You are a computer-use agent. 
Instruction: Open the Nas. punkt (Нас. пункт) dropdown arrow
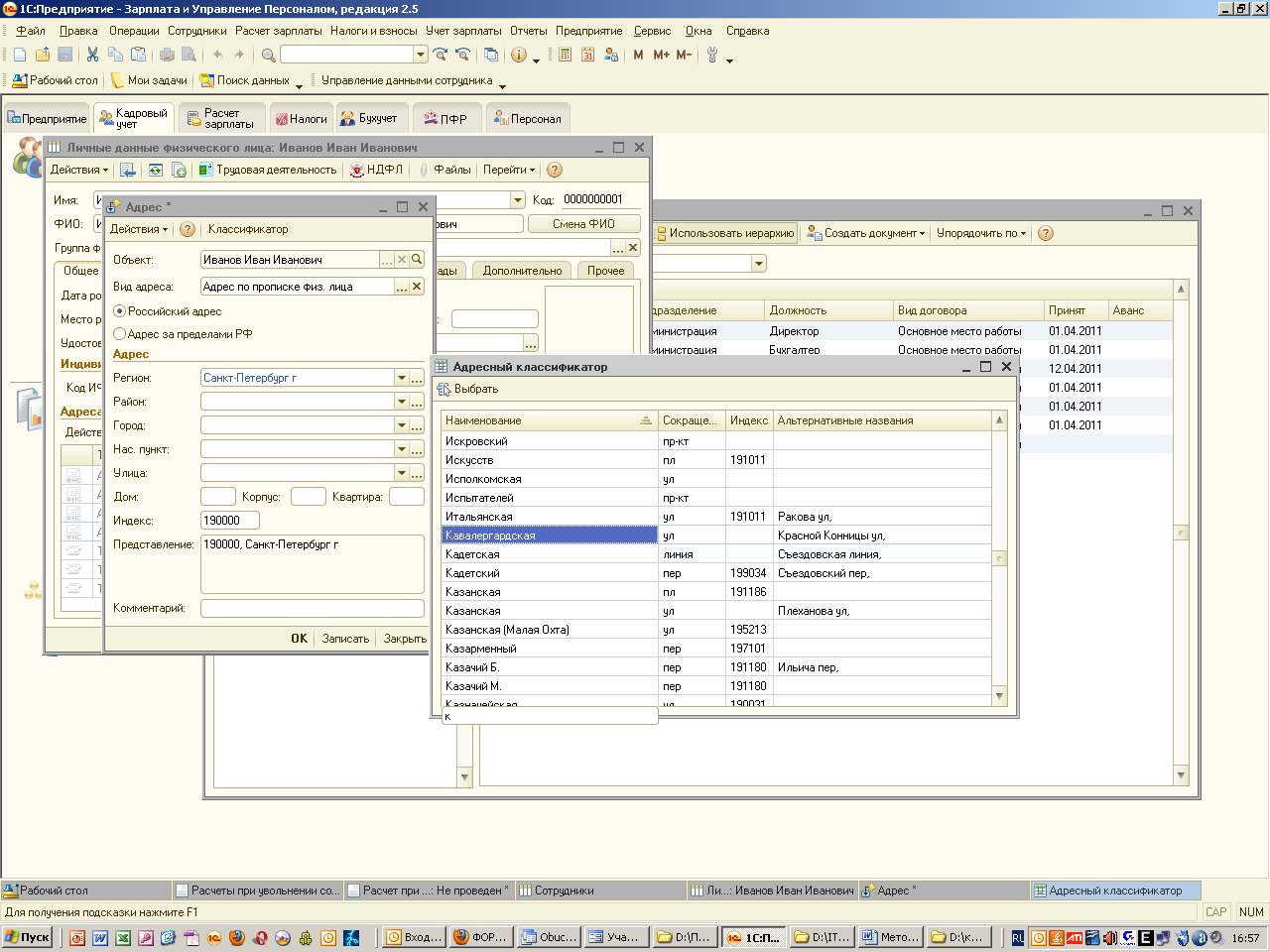click(402, 449)
